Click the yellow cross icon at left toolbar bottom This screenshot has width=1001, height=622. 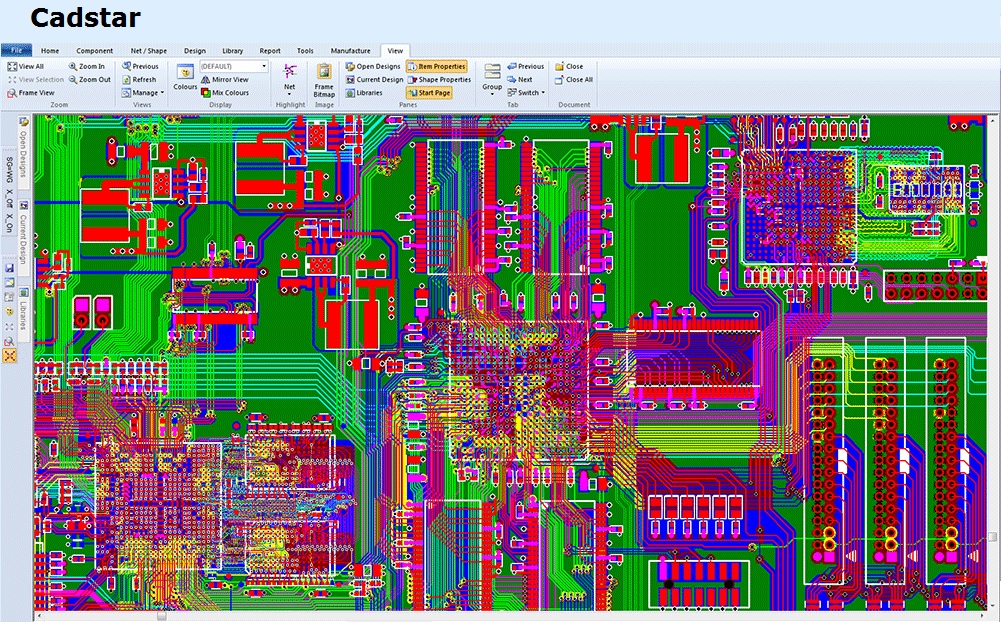[x=9, y=356]
